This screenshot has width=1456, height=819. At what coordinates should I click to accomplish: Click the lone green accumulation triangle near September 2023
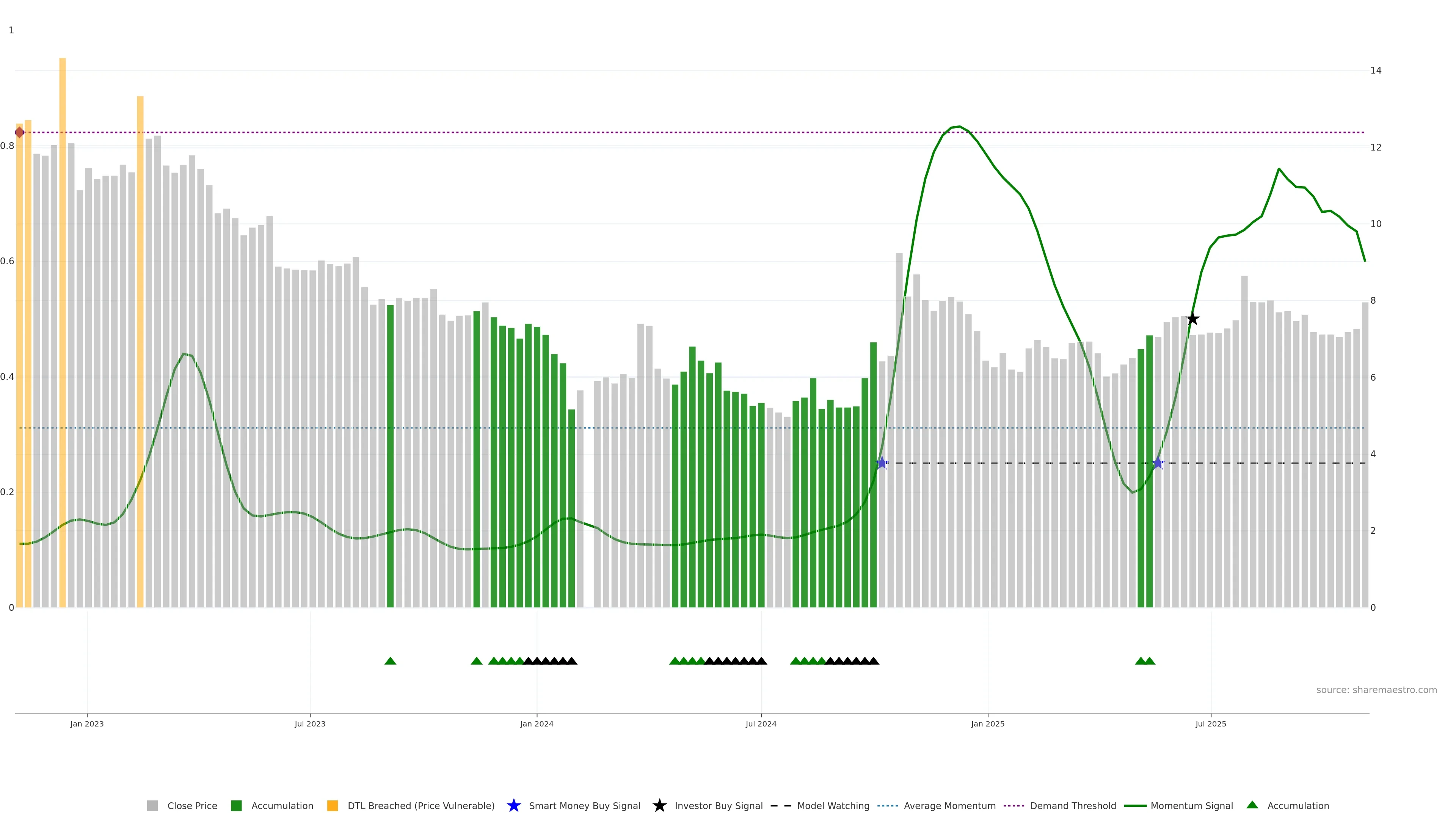coord(390,661)
